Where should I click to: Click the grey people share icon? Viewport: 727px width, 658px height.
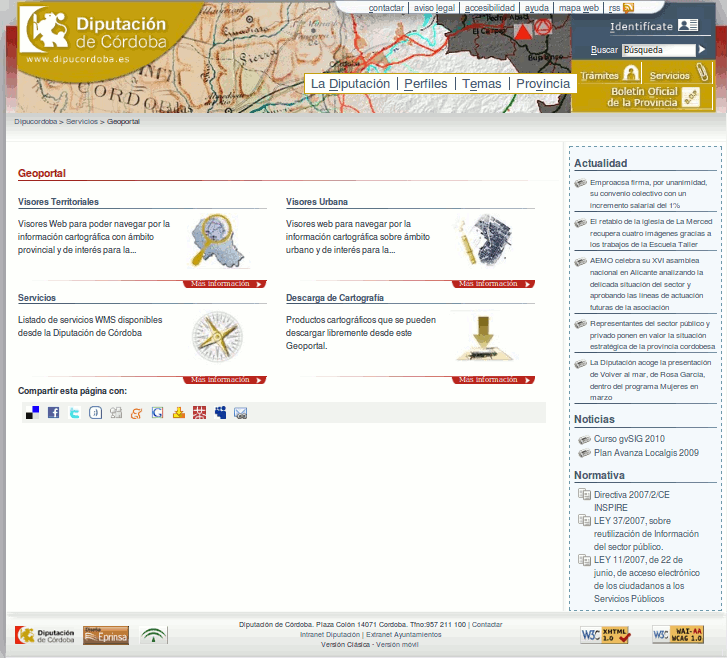[x=116, y=413]
